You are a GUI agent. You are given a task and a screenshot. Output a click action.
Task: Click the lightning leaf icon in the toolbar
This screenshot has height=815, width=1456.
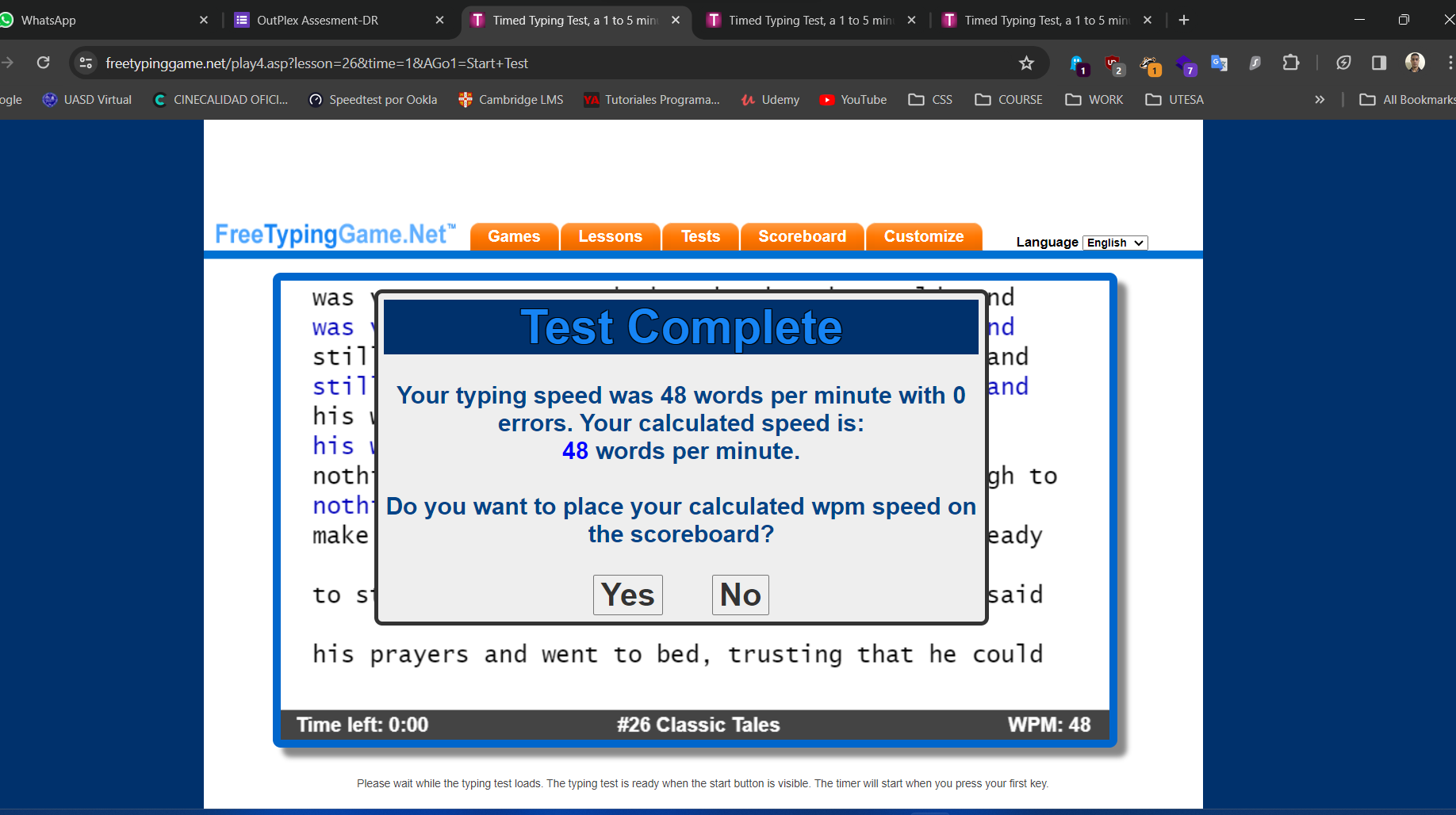click(x=1343, y=63)
